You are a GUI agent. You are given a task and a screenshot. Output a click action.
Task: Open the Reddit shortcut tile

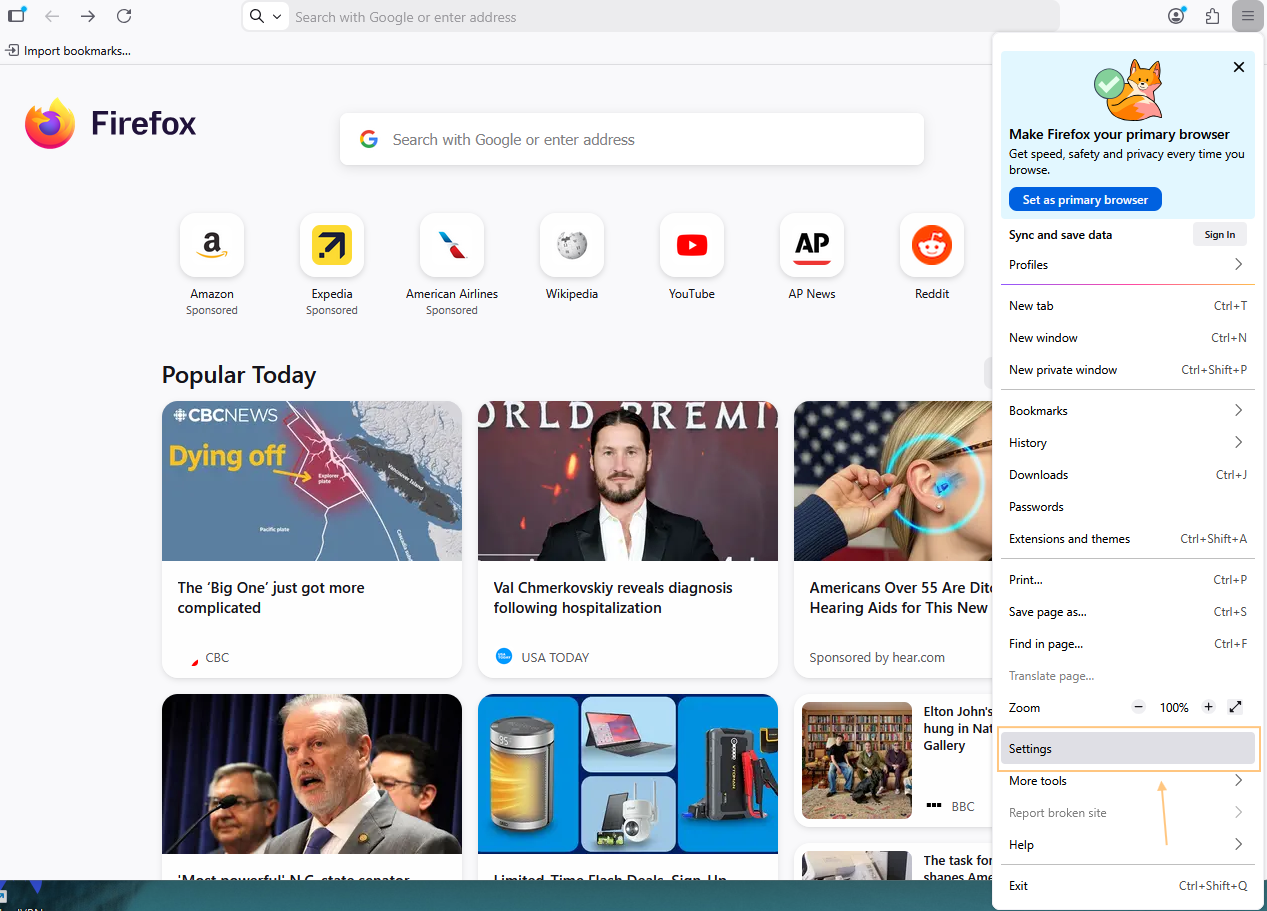pyautogui.click(x=931, y=245)
